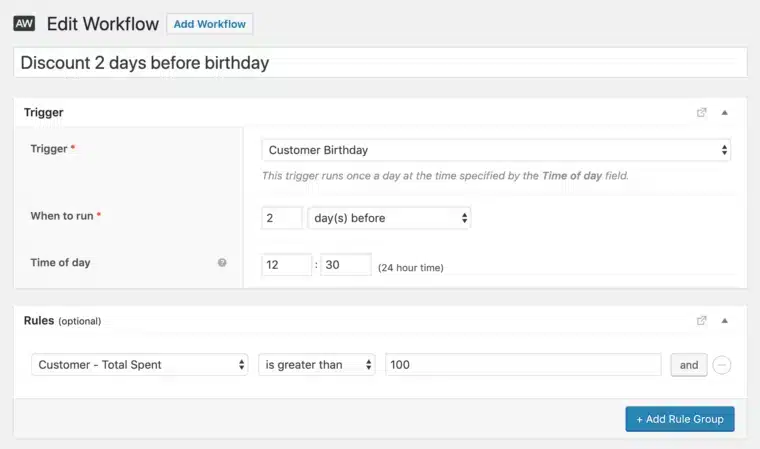The image size is (760, 449).
Task: Open the Customer Birthday trigger dropdown
Action: point(496,150)
